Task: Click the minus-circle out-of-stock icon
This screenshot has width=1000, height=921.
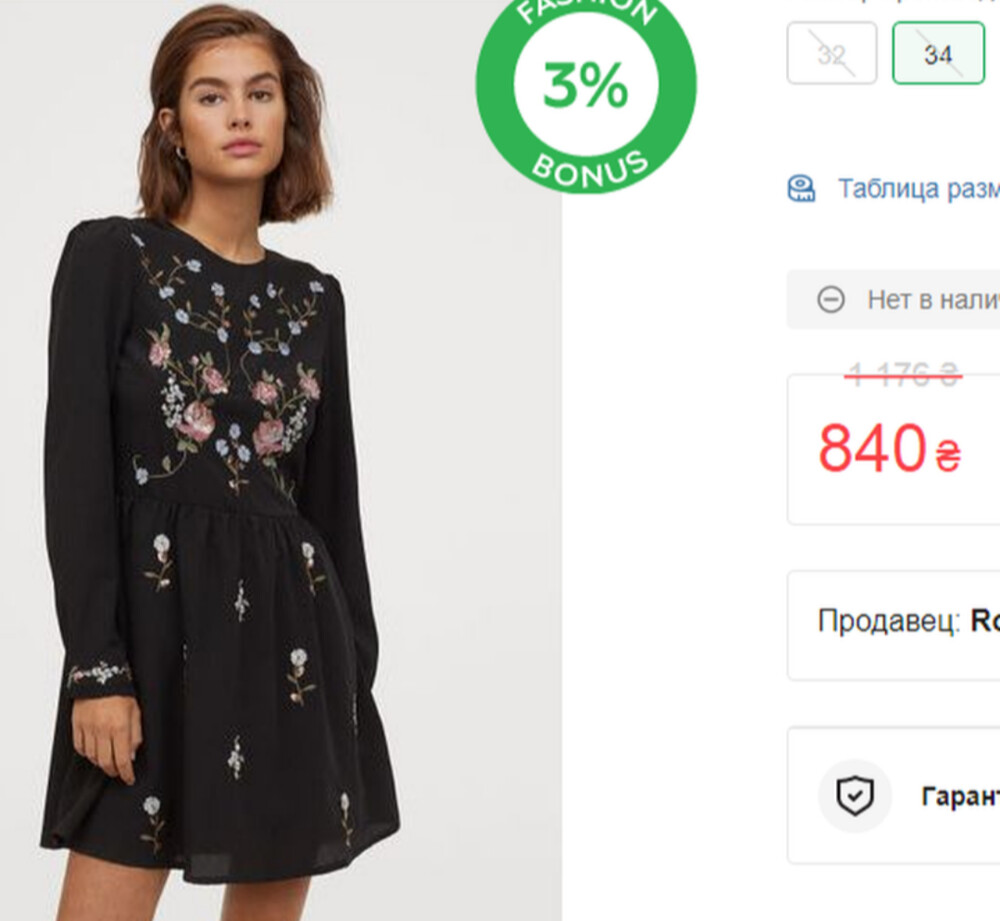Action: click(x=831, y=299)
